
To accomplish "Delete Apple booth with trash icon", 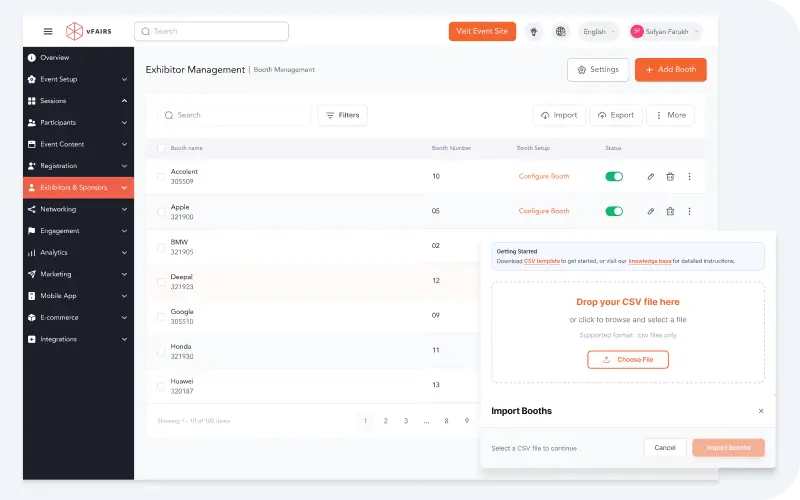I will 670,211.
